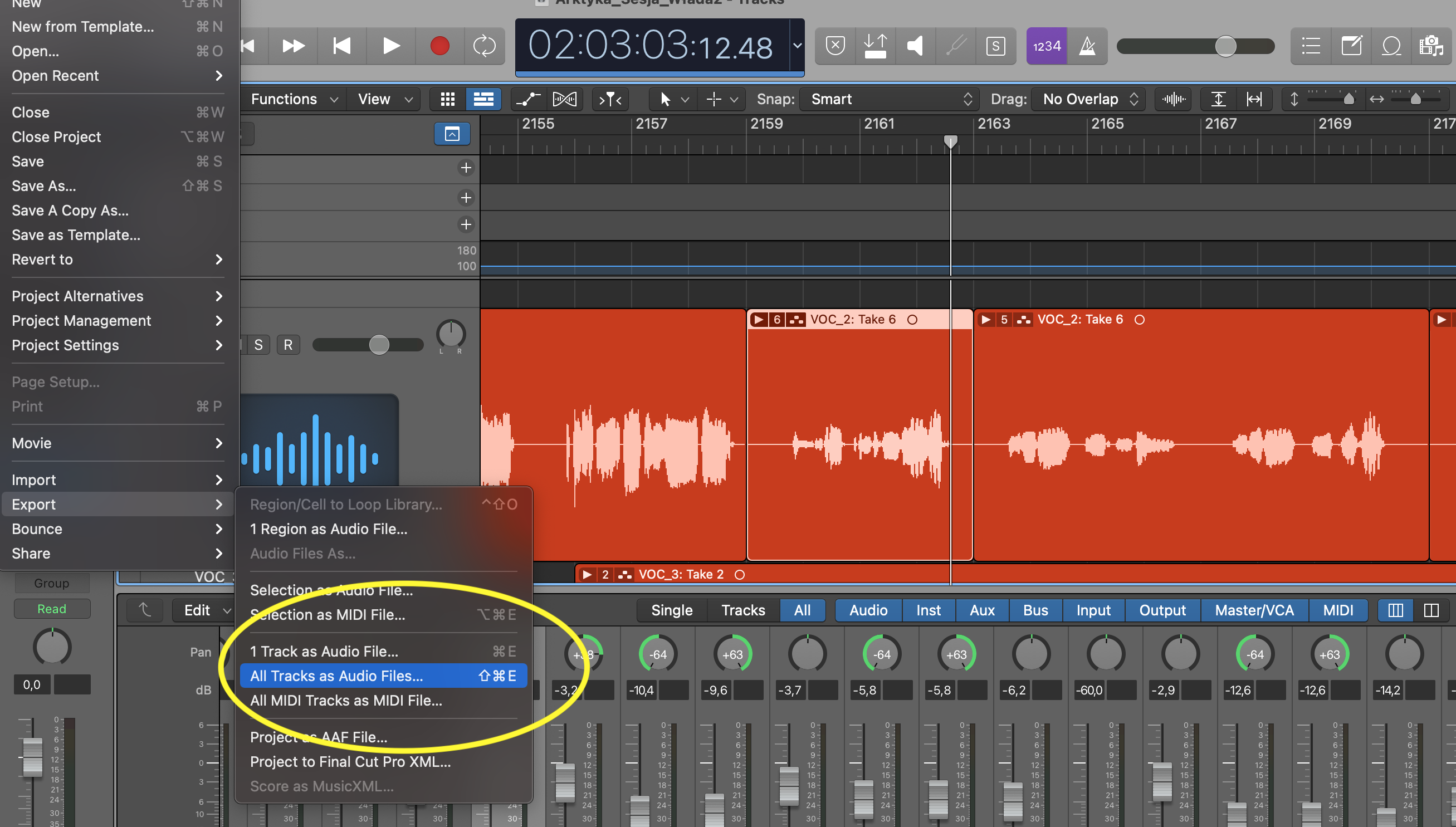Viewport: 1456px width, 827px height.
Task: Record-enable the track with R button
Action: point(288,345)
